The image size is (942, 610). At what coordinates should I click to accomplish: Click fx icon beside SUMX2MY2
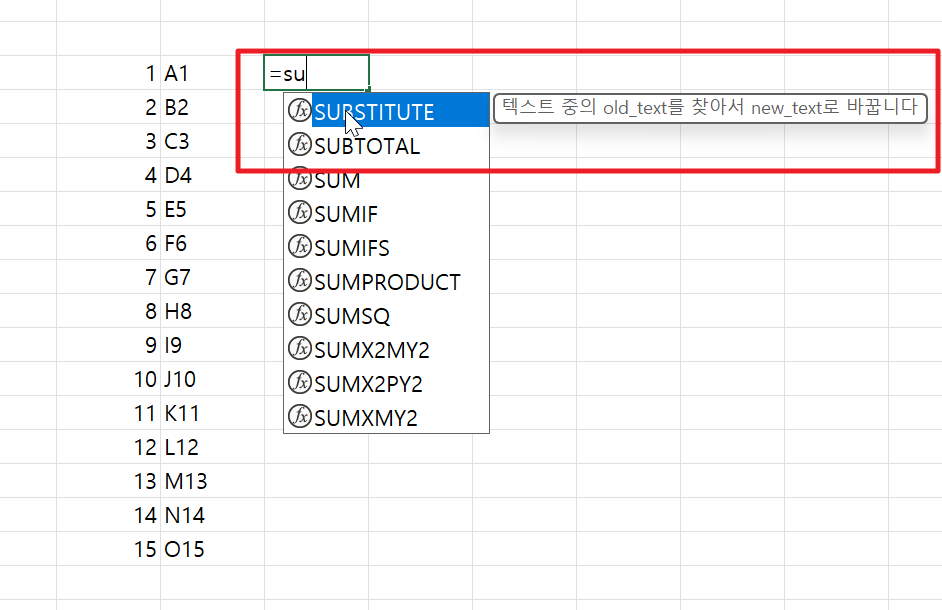tap(299, 349)
